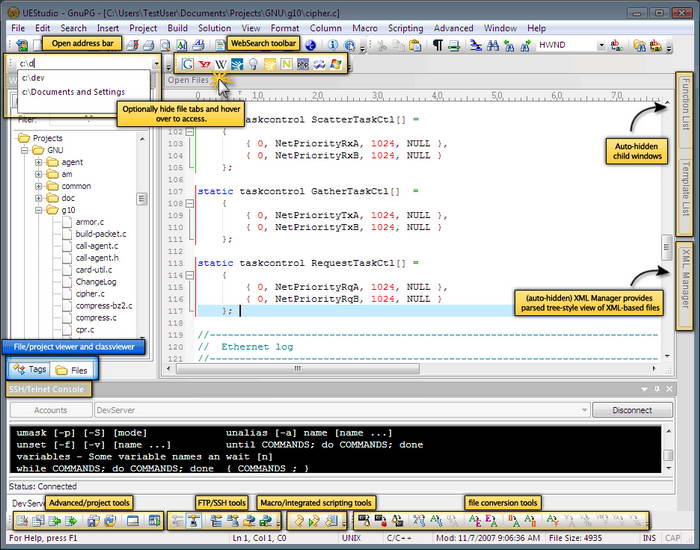
Task: Open the Scripting menu
Action: click(405, 28)
